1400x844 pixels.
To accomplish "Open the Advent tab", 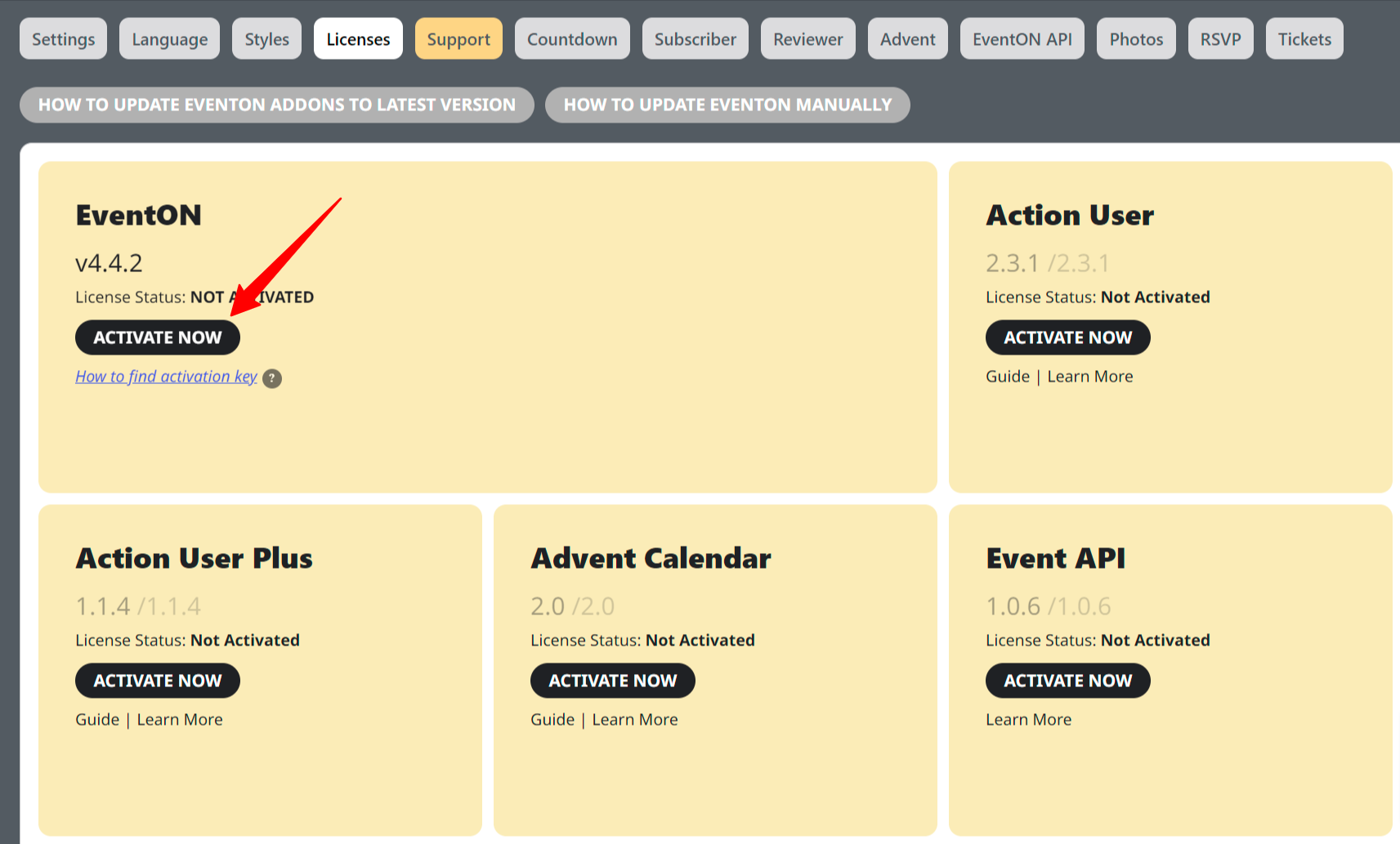I will (908, 38).
